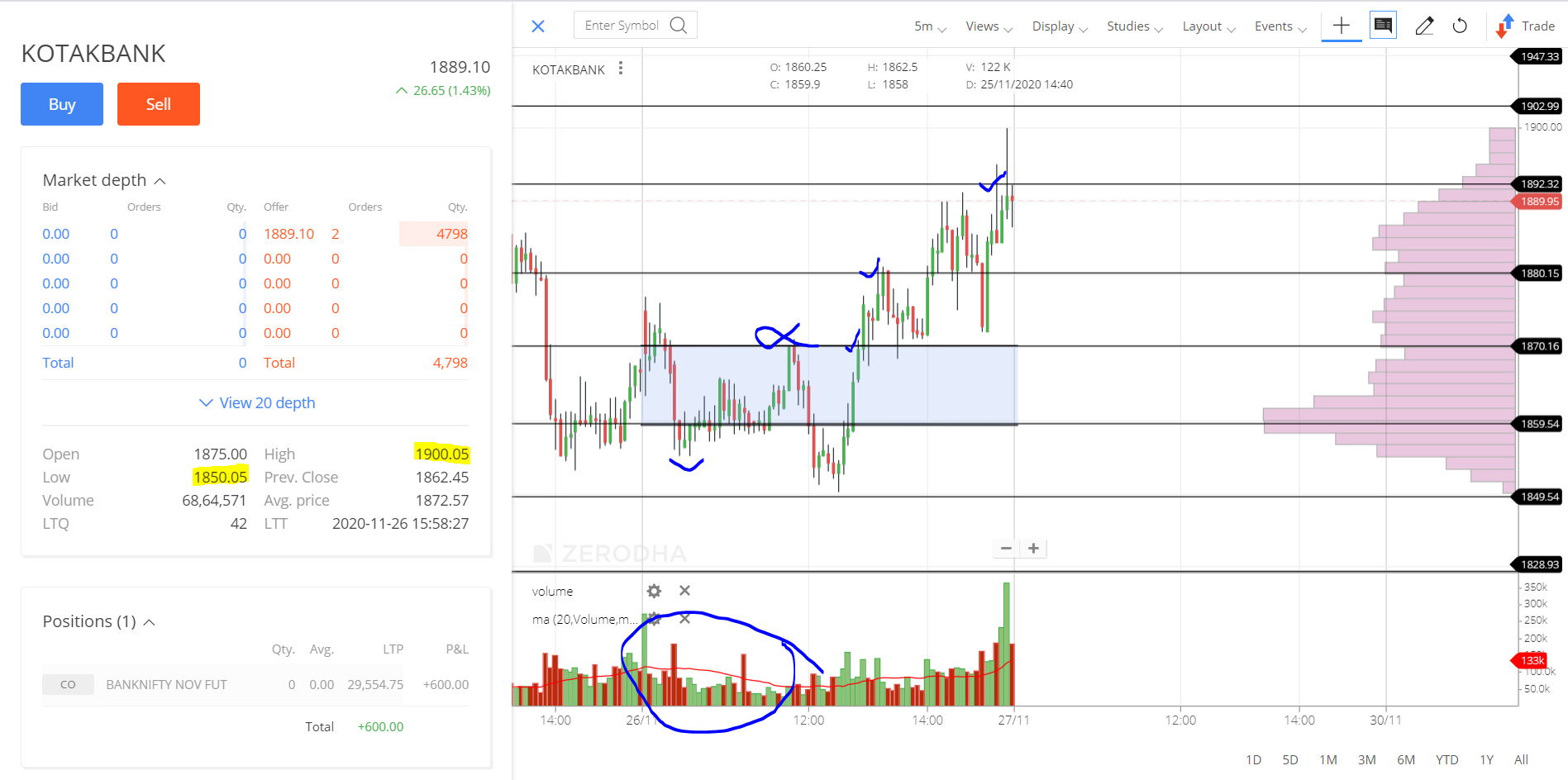
Task: Click the red 133k volume label
Action: [x=1530, y=660]
